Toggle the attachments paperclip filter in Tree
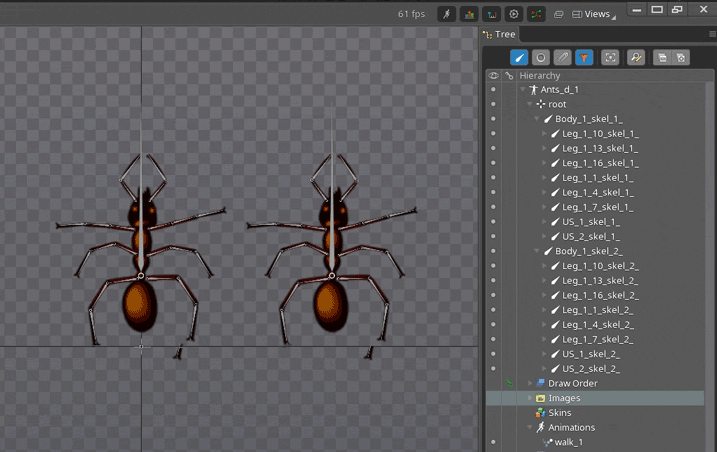 (563, 58)
